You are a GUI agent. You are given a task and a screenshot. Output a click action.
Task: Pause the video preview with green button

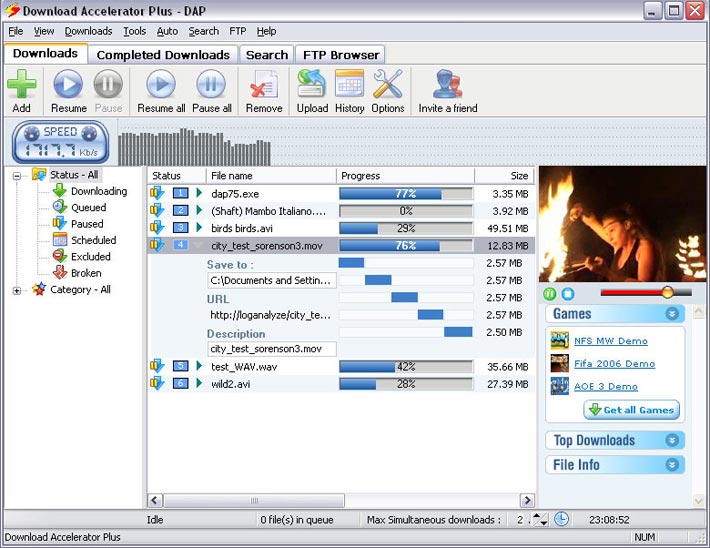550,293
